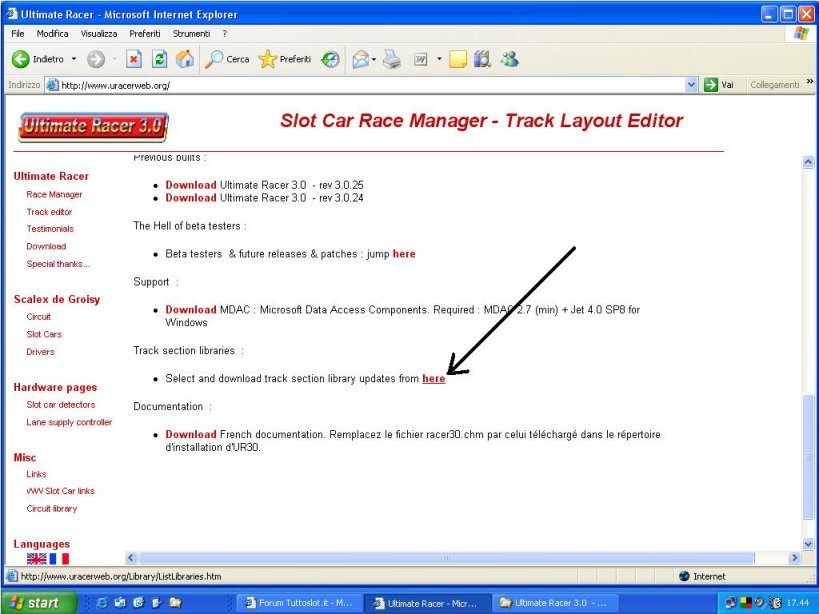Expand the Collegamenti links chevron
Screen dimensions: 819x614
click(810, 81)
